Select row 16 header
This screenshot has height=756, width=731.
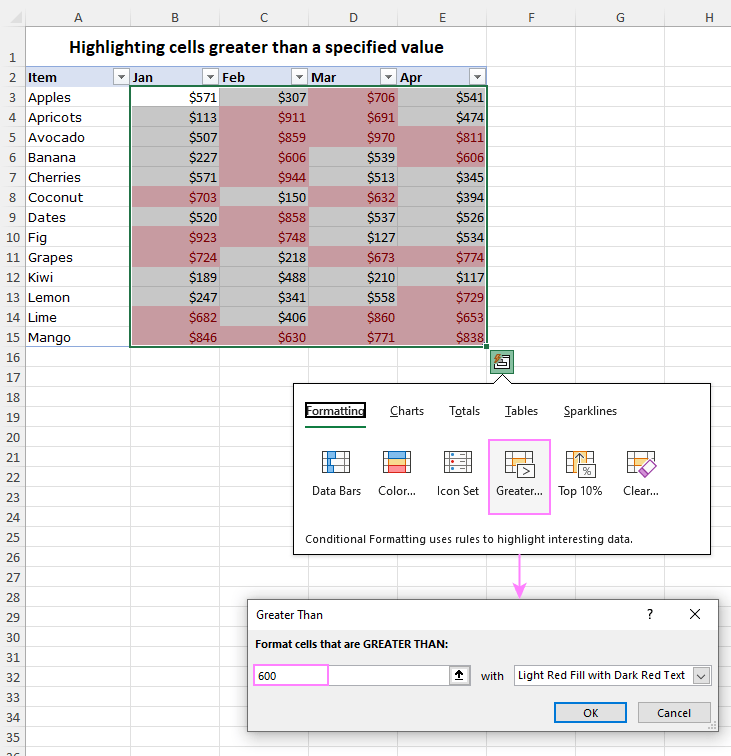[13, 357]
